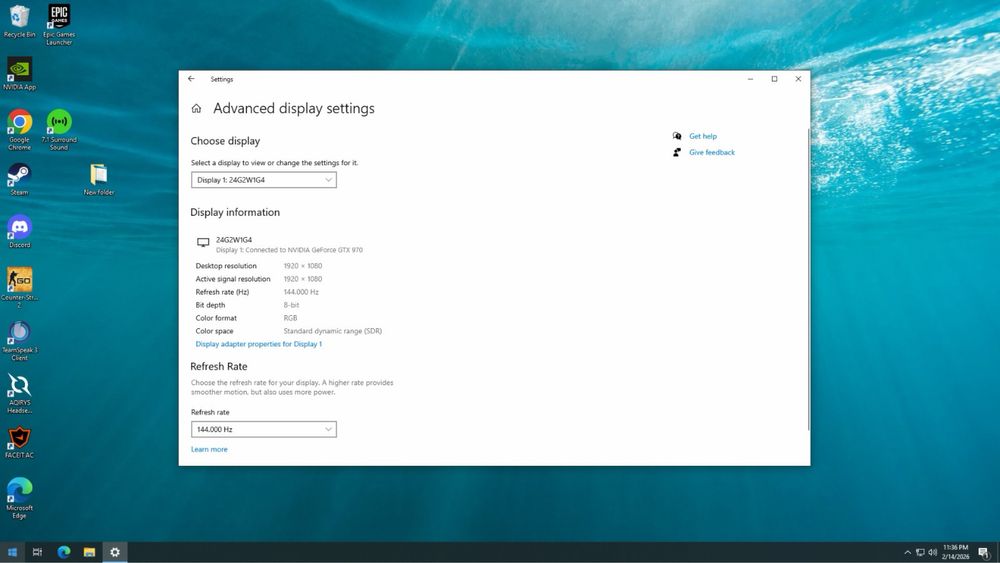The height and width of the screenshot is (563, 1000).
Task: Open the 144.000 Hz refresh rate dropdown
Action: pyautogui.click(x=263, y=429)
